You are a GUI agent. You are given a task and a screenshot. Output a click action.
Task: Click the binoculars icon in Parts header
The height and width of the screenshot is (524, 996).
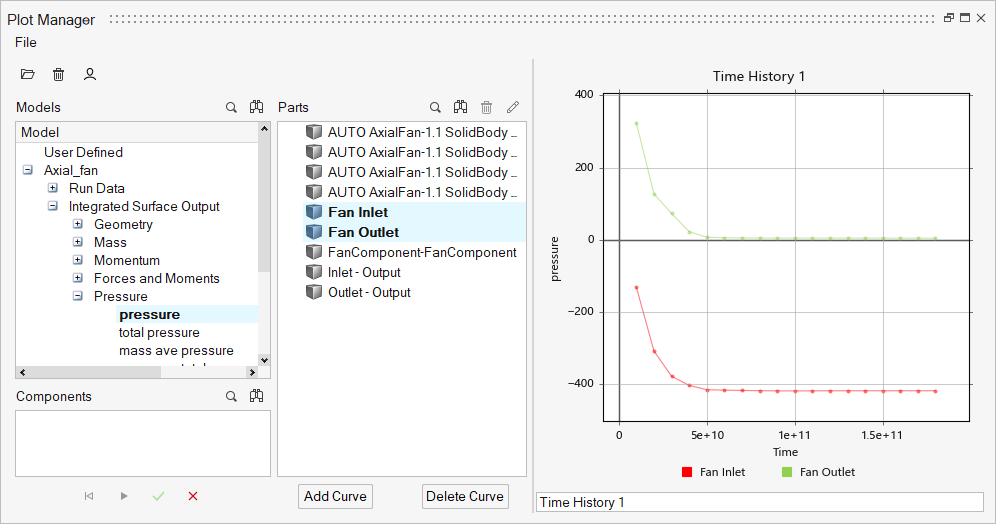point(461,107)
